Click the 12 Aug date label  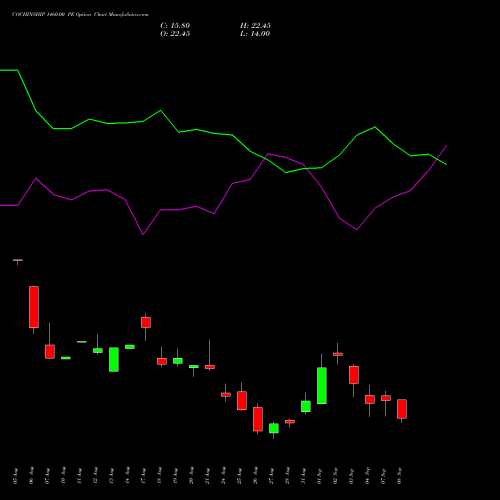tap(95, 476)
